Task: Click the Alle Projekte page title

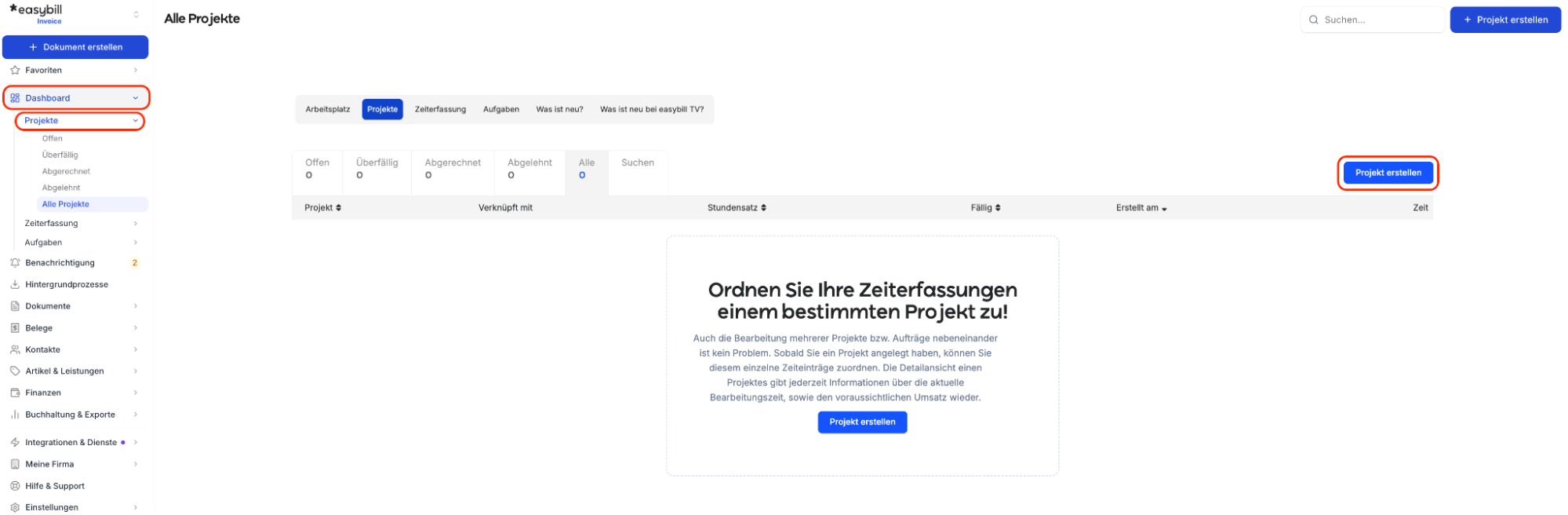Action: pos(202,19)
